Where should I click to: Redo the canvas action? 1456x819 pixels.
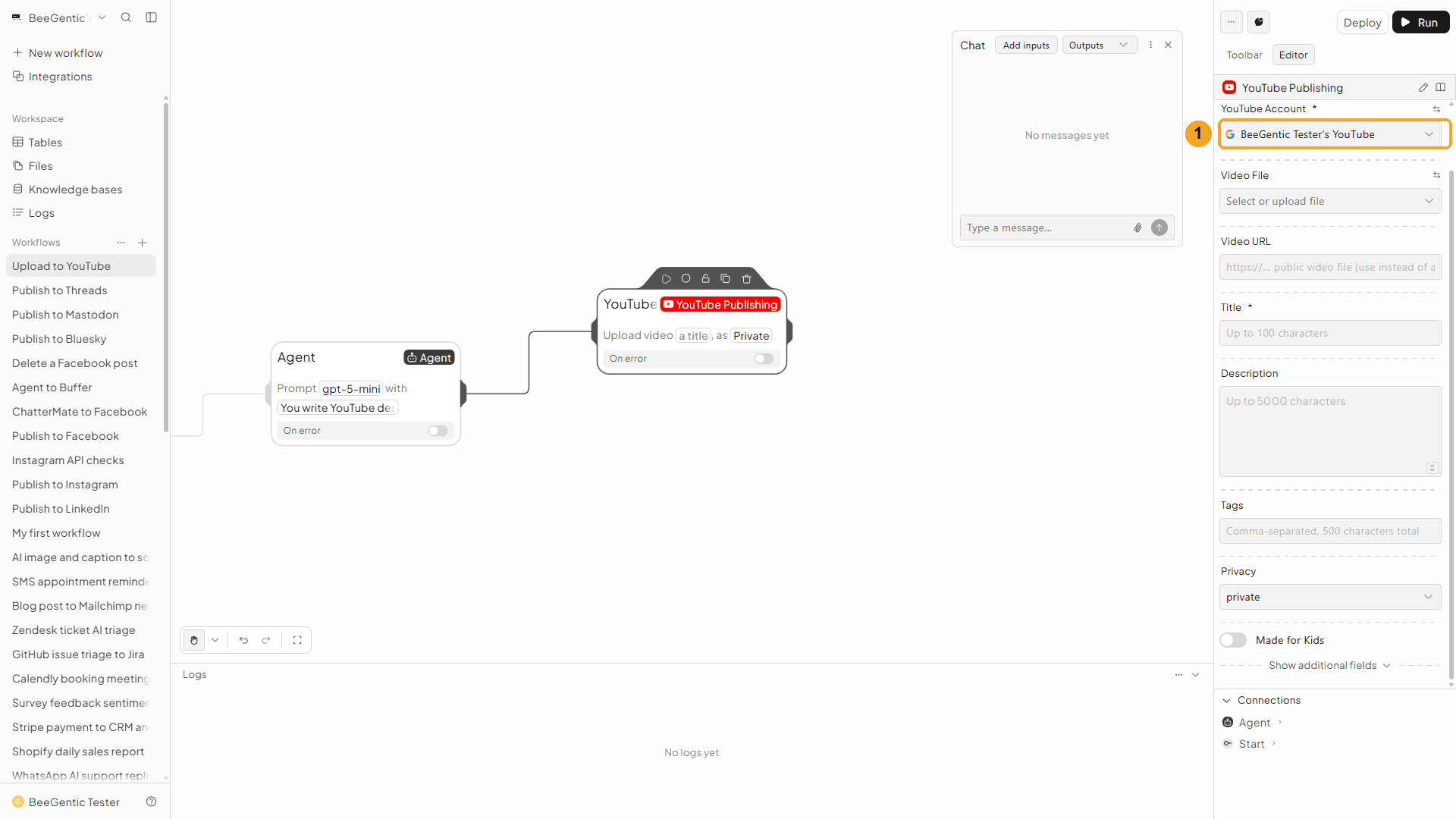tap(266, 640)
